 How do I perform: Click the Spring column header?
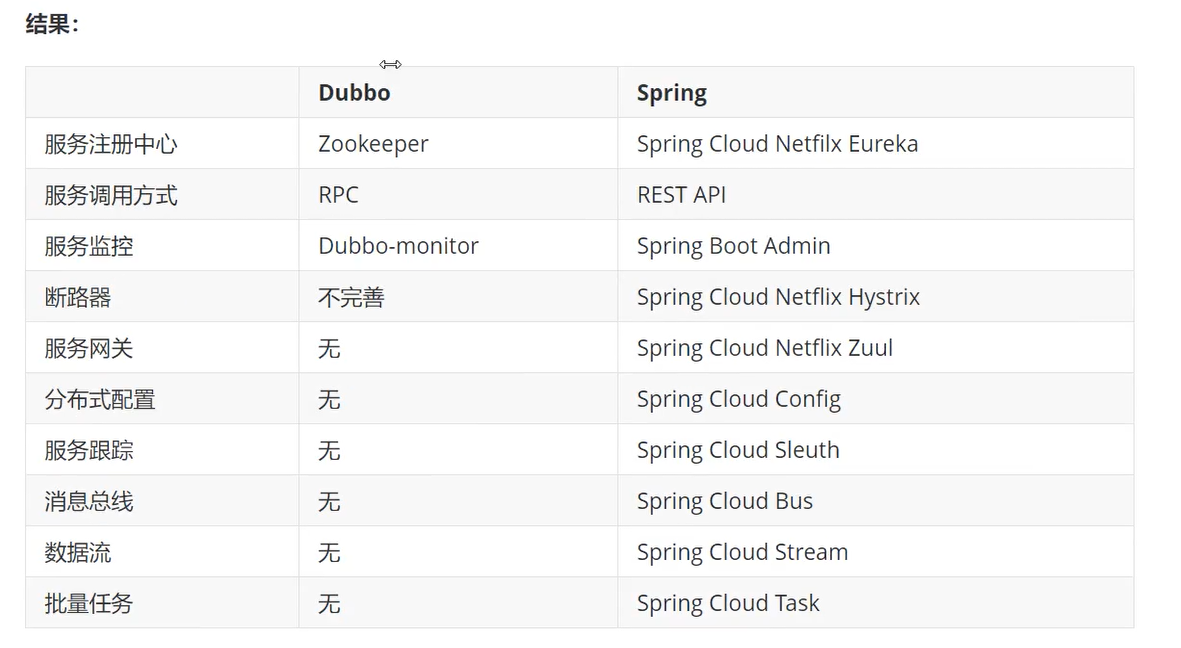tap(875, 92)
